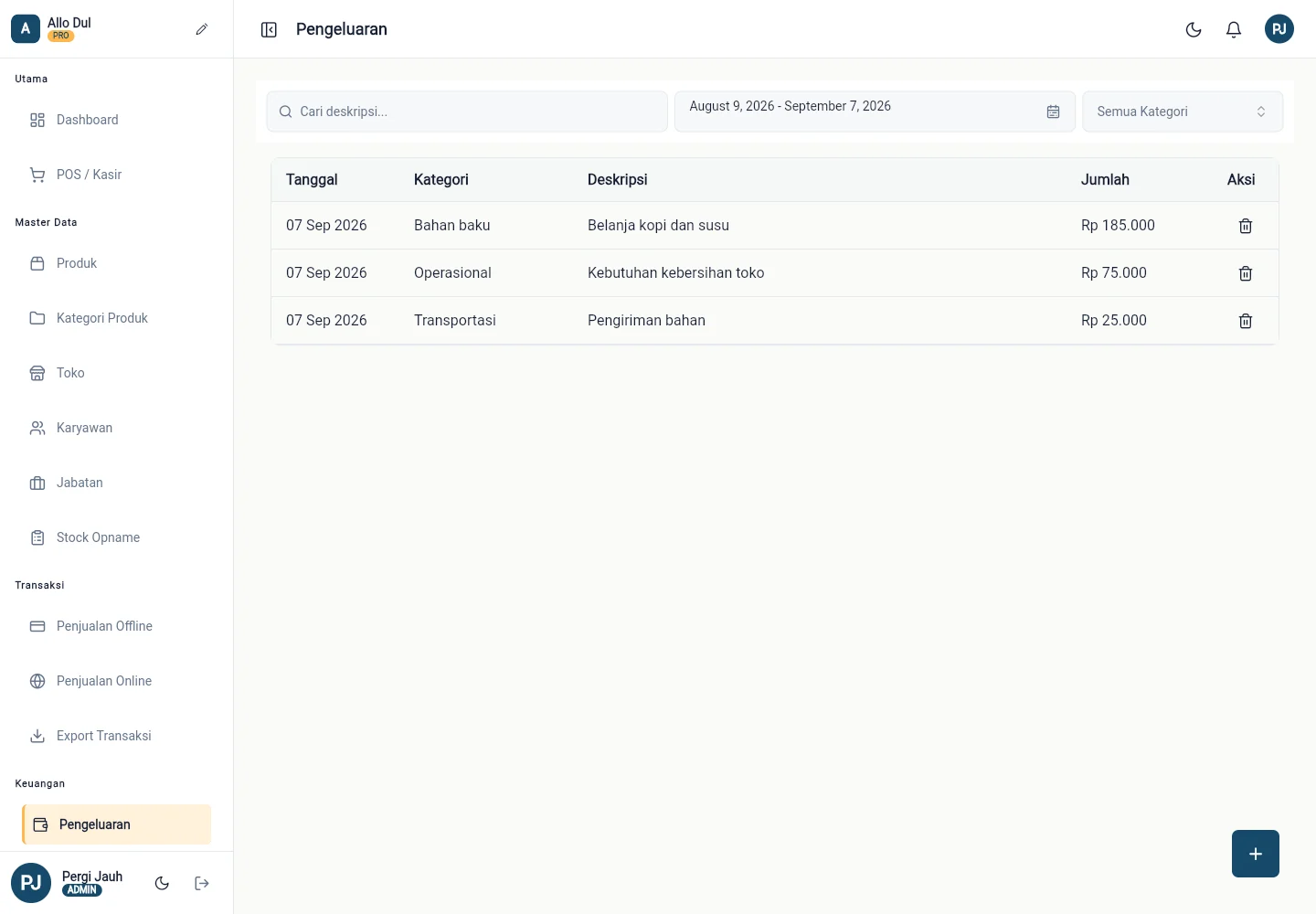
Task: Go to Dashboard in sidebar
Action: [x=117, y=120]
